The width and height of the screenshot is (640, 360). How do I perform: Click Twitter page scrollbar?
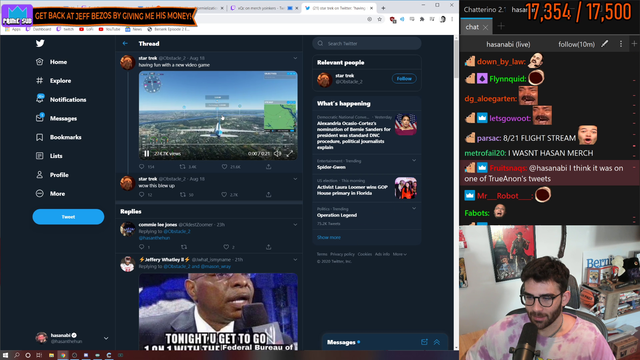point(456,59)
